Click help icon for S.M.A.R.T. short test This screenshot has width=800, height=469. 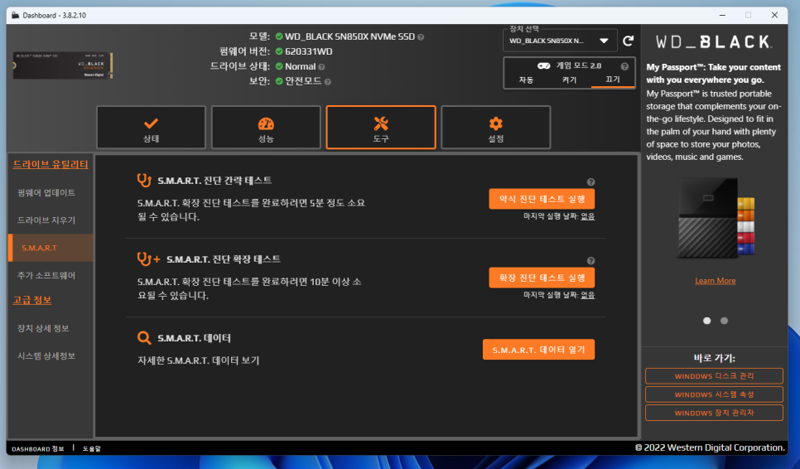(x=590, y=182)
